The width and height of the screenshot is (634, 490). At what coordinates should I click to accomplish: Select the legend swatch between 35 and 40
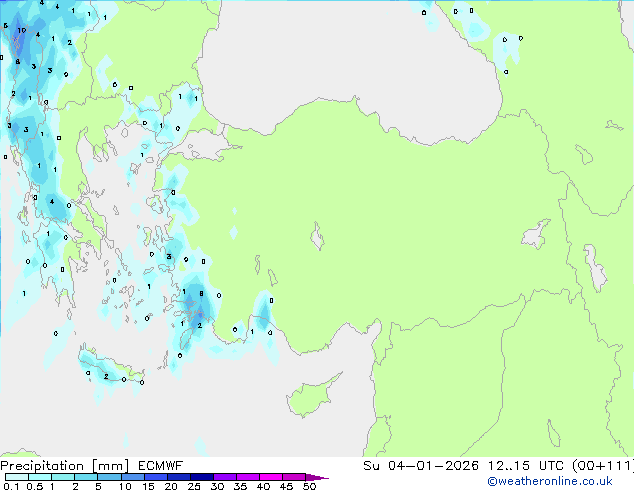(x=248, y=477)
